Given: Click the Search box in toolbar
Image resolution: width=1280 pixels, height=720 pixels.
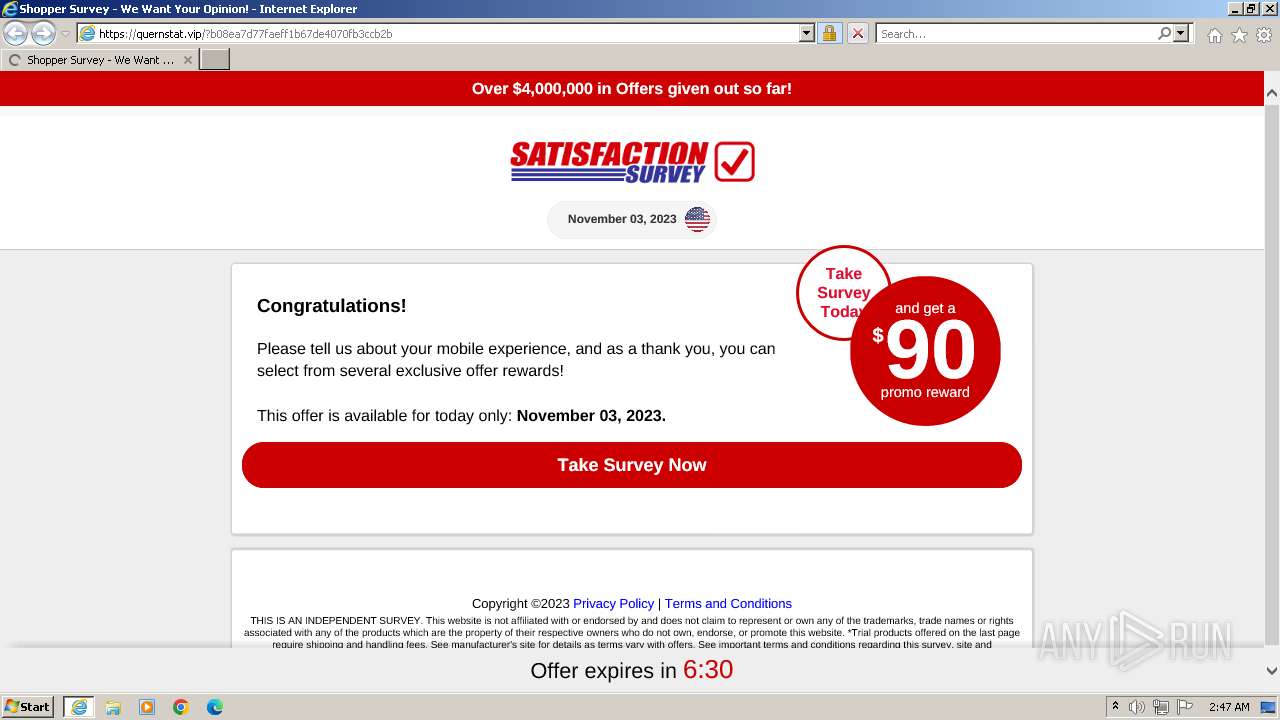Looking at the screenshot, I should tap(1016, 33).
